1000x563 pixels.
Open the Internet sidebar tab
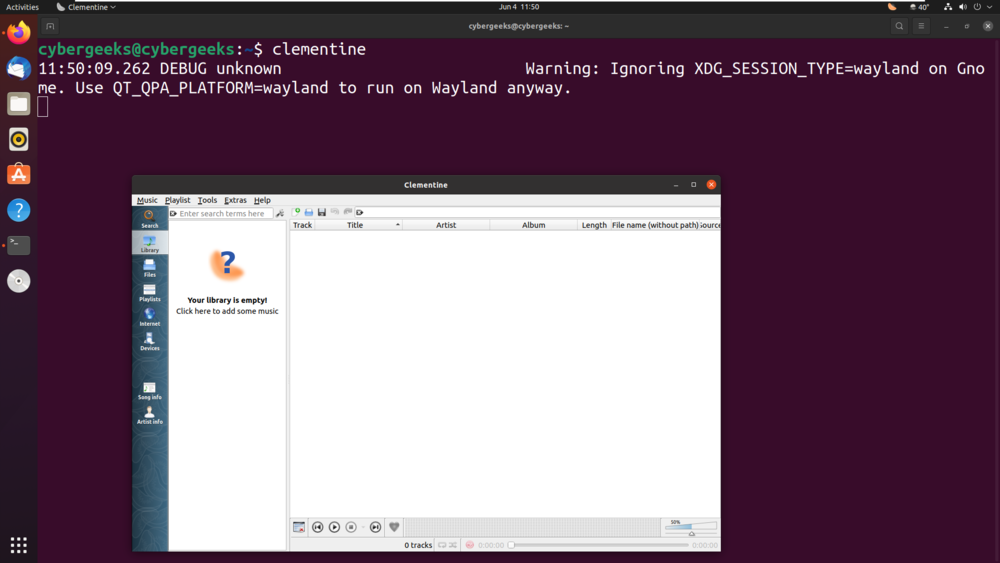(x=150, y=317)
